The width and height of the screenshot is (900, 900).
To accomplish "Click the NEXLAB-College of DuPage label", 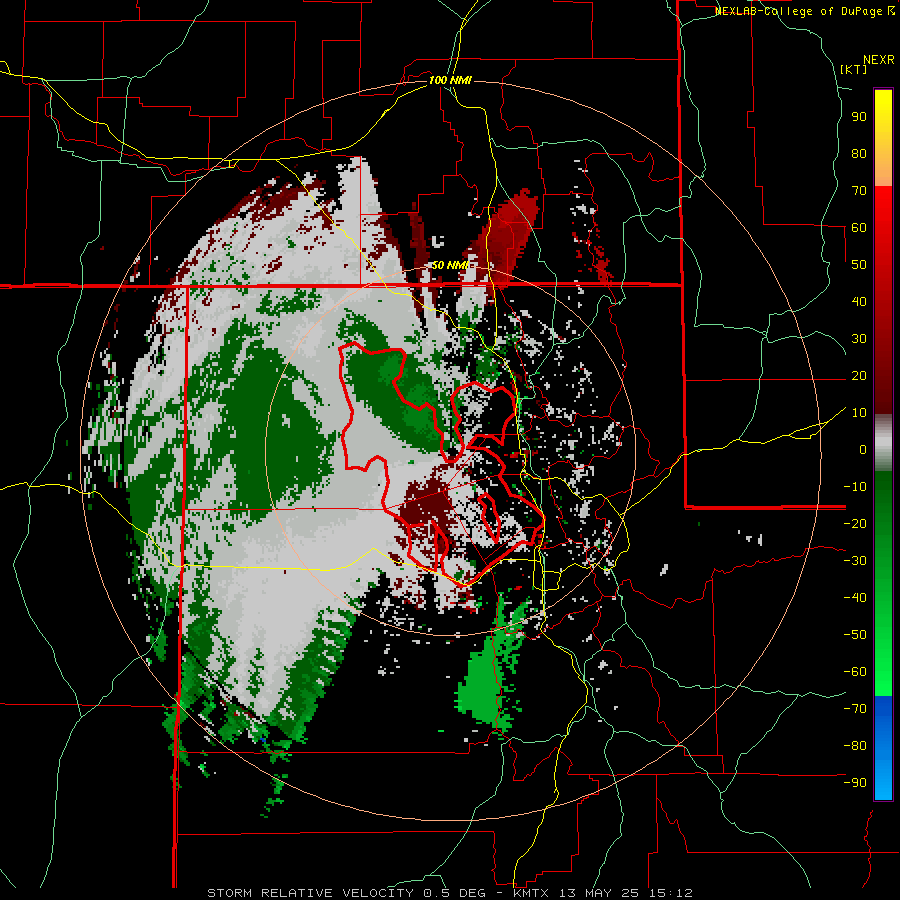I will (804, 11).
